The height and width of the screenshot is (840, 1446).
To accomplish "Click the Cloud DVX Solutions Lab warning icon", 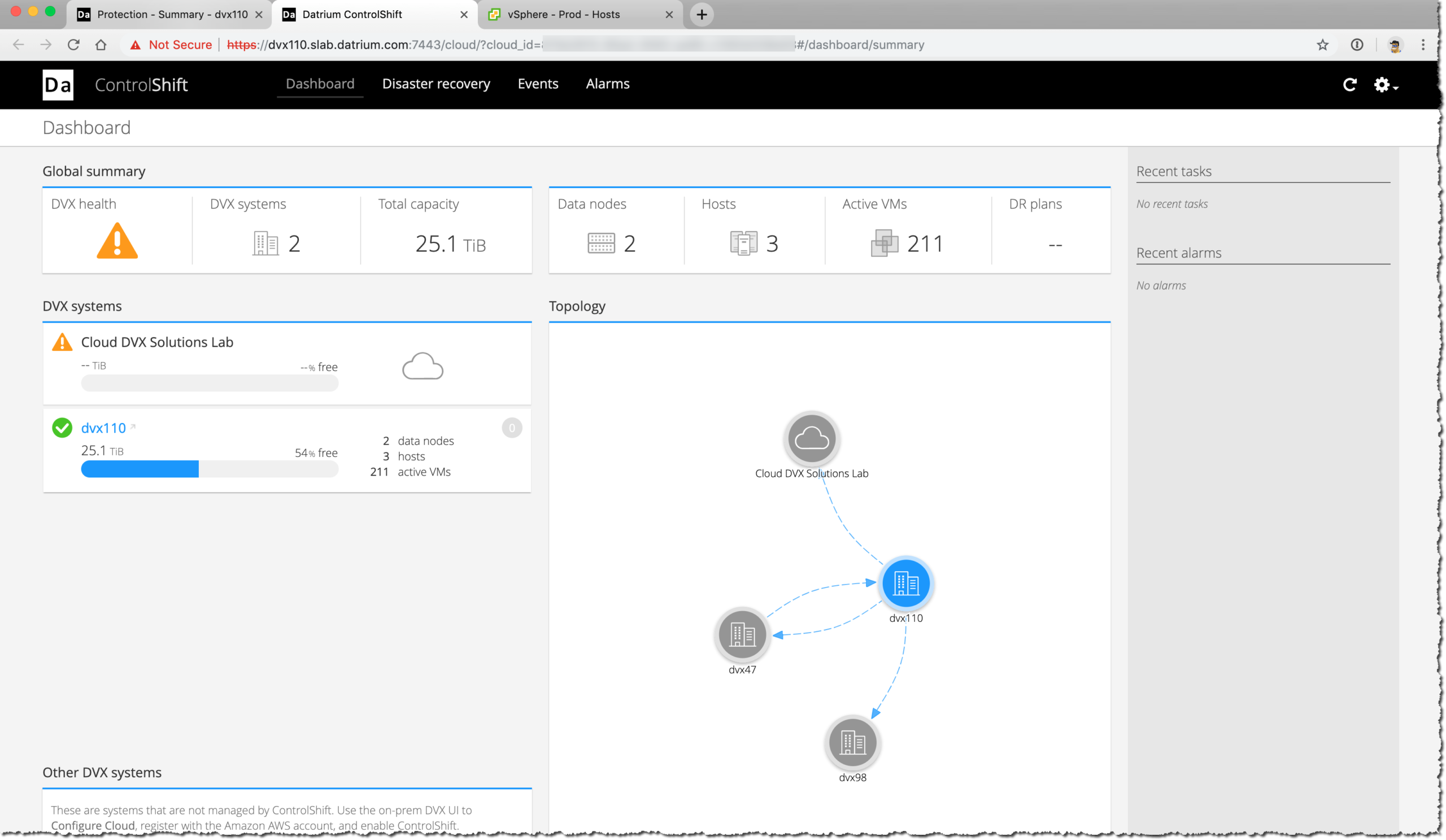I will (x=62, y=342).
